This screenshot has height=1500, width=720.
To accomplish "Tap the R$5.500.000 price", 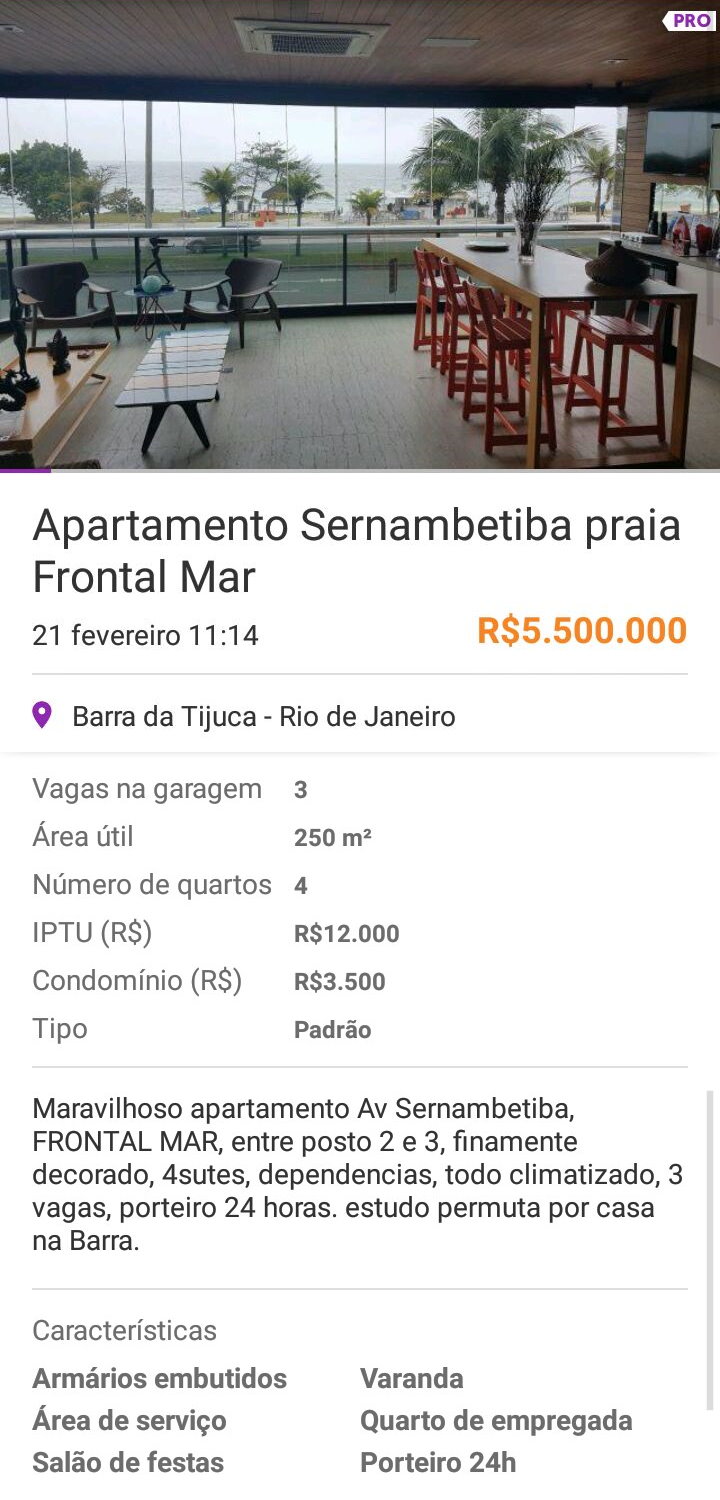I will click(x=581, y=631).
